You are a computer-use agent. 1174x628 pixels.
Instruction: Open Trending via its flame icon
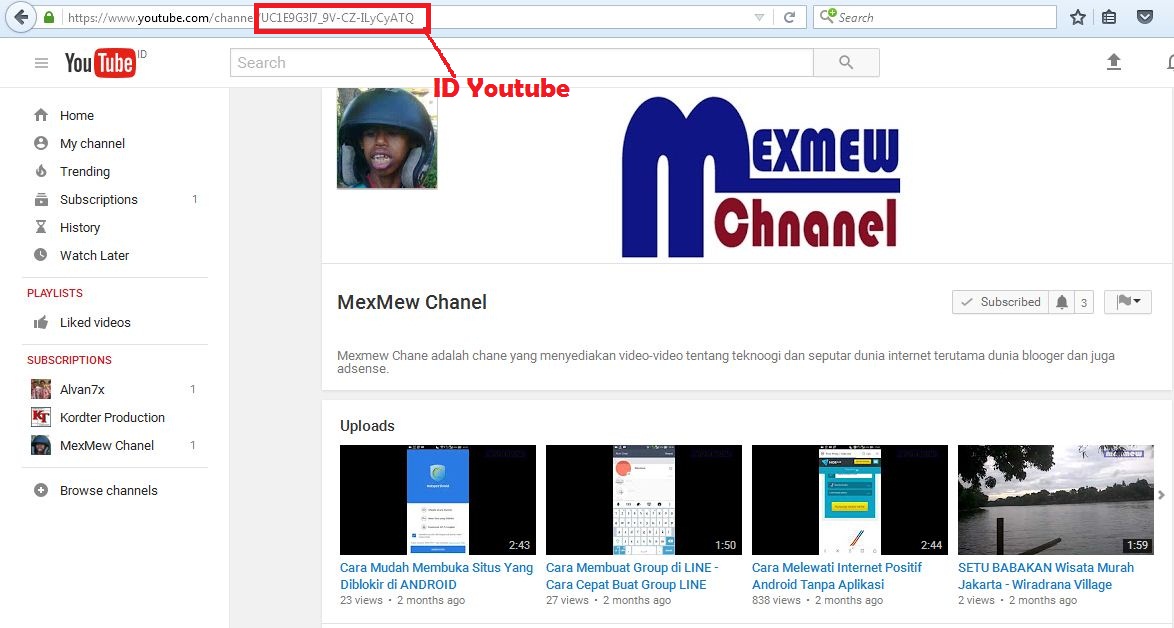click(x=39, y=171)
